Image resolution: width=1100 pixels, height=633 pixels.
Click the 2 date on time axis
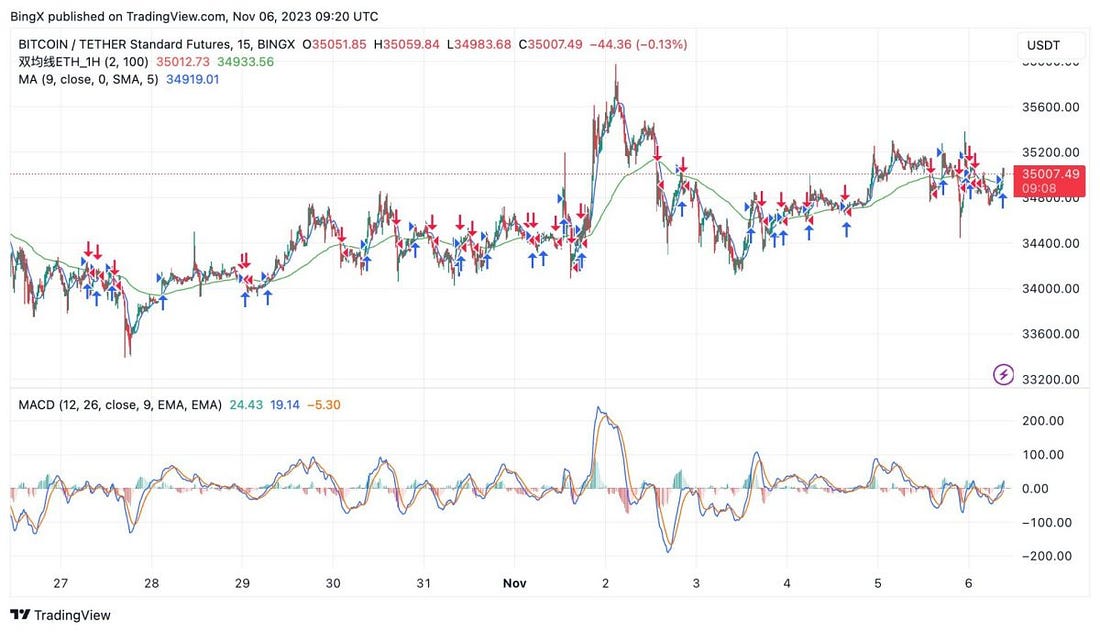(605, 583)
